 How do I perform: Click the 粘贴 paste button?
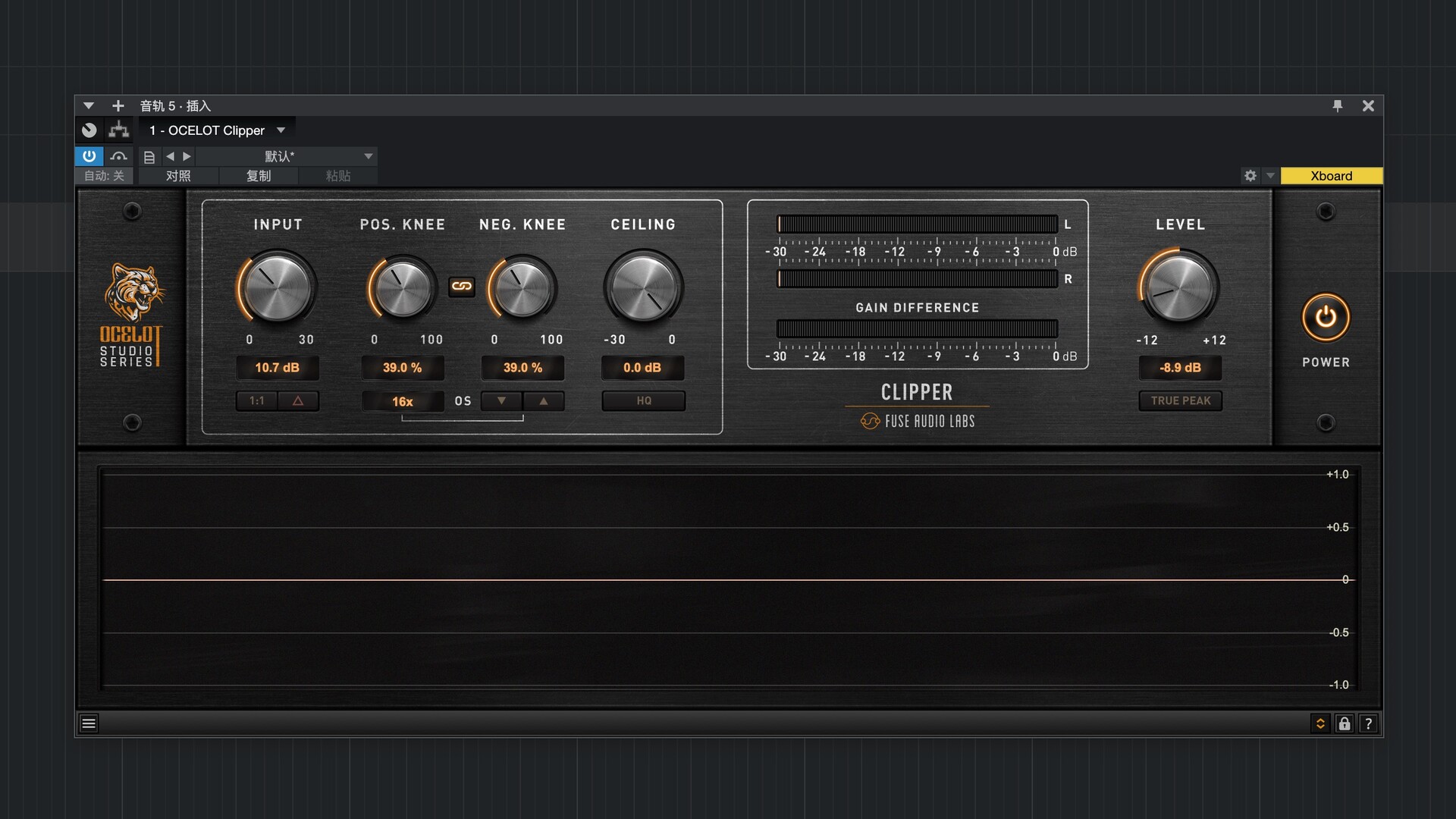[x=338, y=176]
